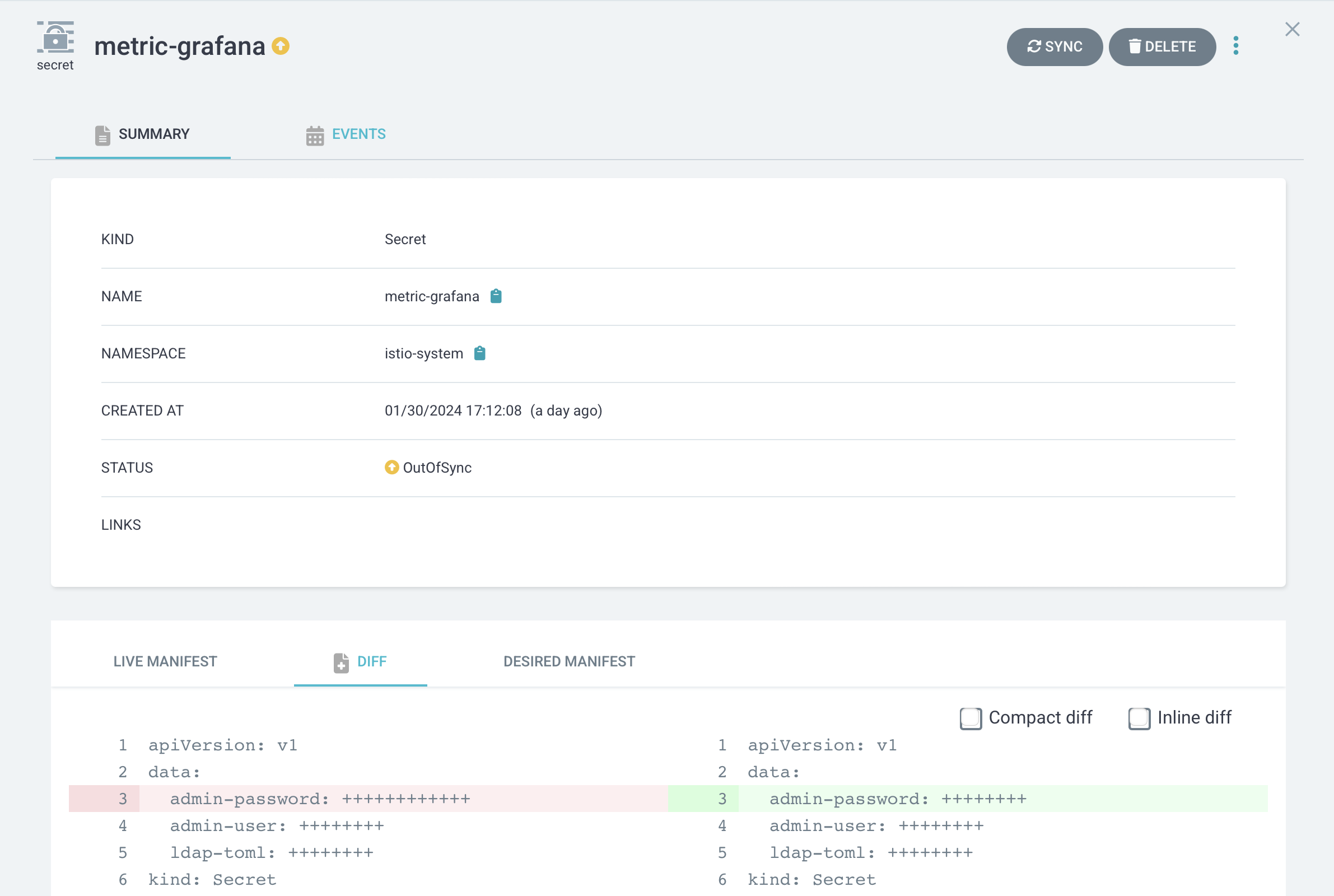The height and width of the screenshot is (896, 1334).
Task: Click the secret resource kind icon
Action: coord(55,38)
